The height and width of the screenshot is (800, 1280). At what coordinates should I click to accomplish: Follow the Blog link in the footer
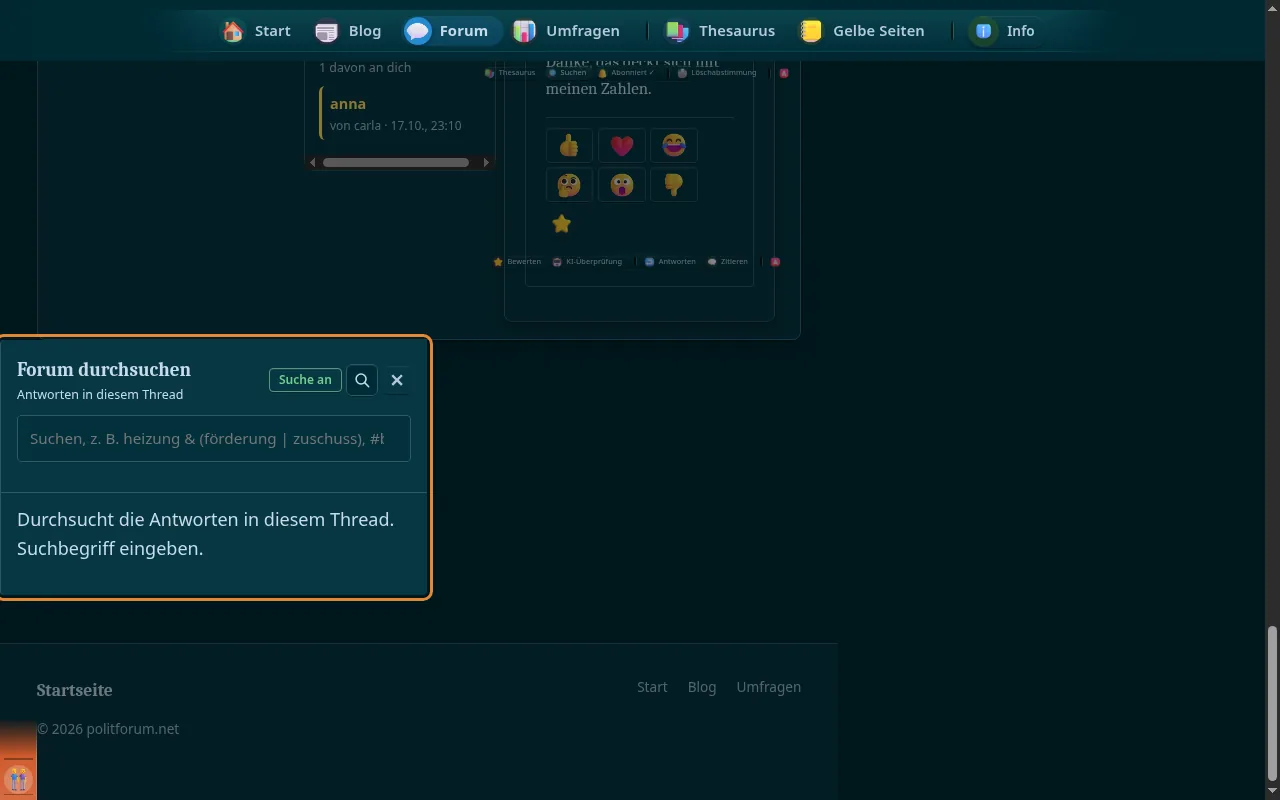702,687
